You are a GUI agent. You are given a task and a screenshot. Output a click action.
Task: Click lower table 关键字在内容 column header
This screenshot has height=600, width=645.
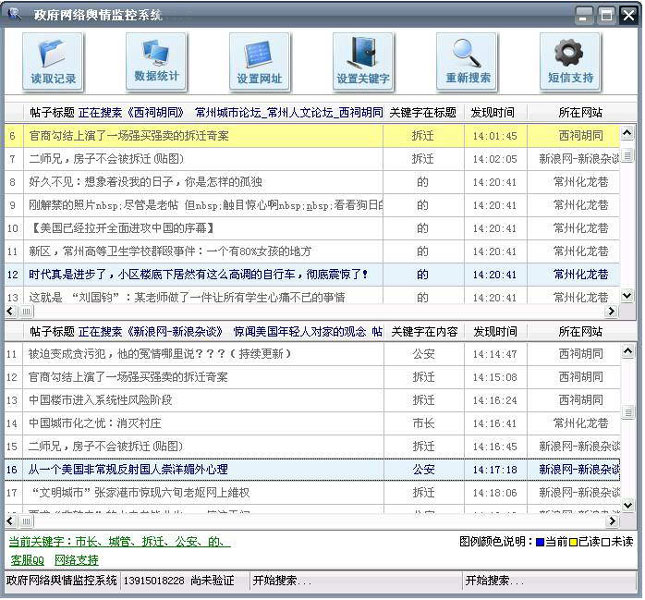[424, 331]
